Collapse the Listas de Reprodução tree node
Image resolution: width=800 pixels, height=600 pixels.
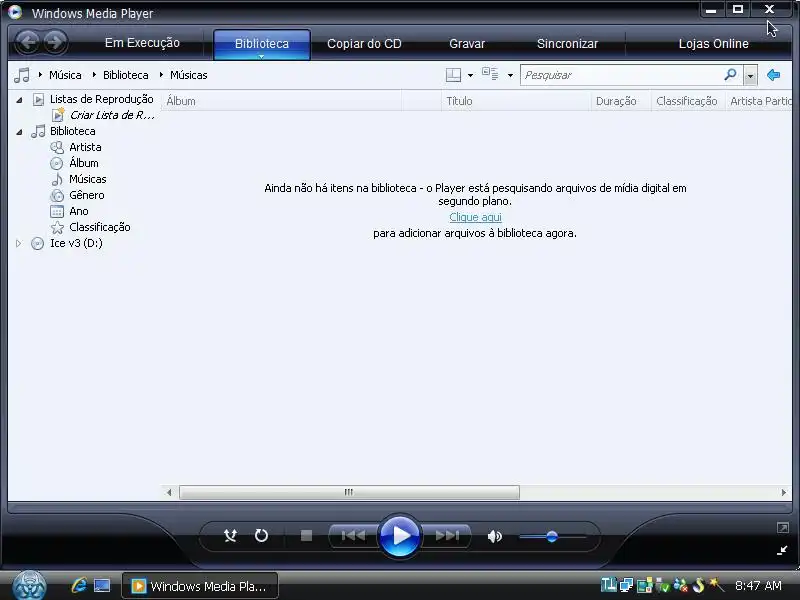[x=19, y=100]
